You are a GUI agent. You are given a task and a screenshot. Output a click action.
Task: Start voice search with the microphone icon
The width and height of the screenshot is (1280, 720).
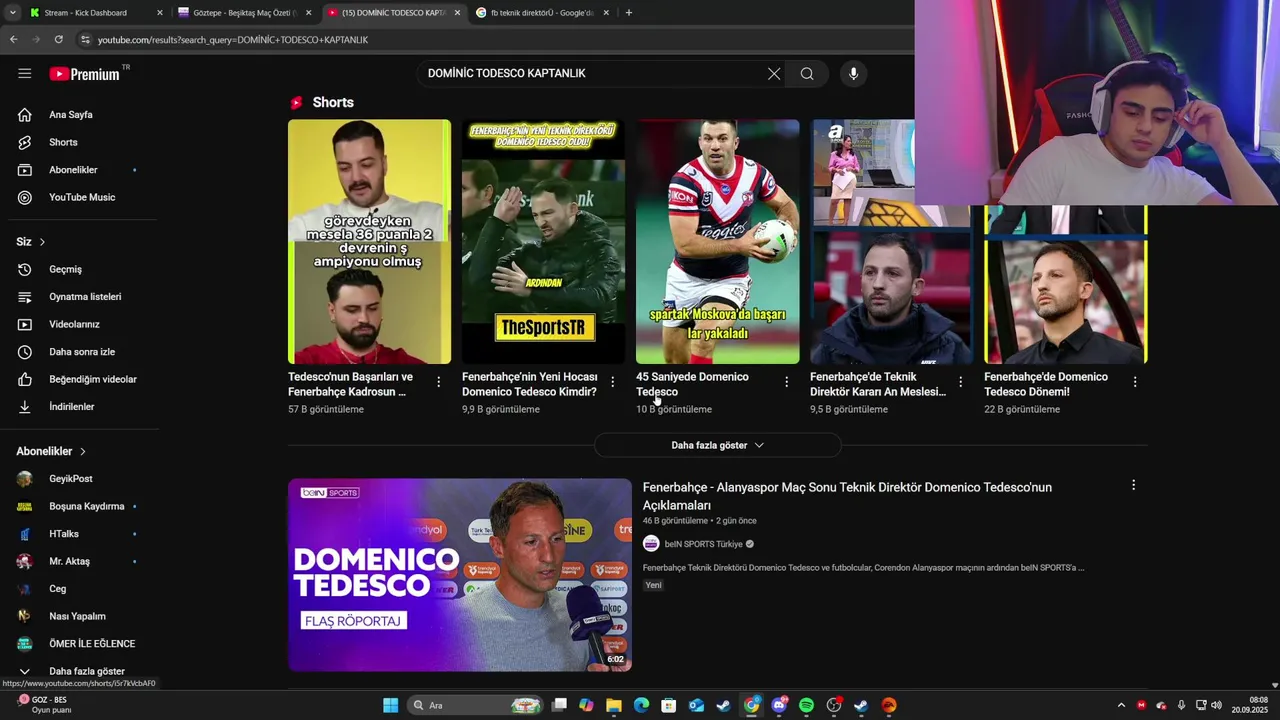pyautogui.click(x=853, y=73)
